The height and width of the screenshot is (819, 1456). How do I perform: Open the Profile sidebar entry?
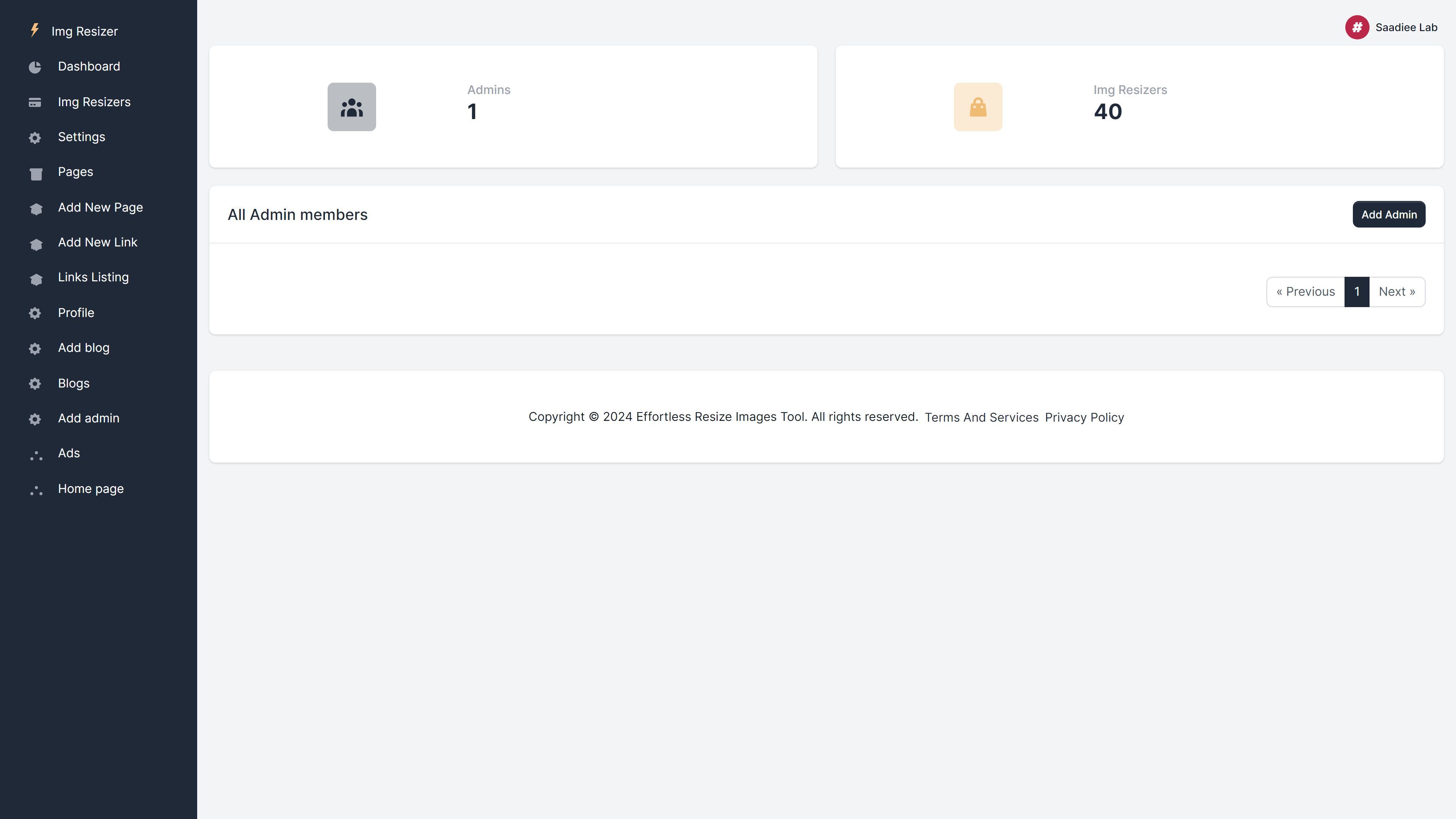(x=76, y=312)
